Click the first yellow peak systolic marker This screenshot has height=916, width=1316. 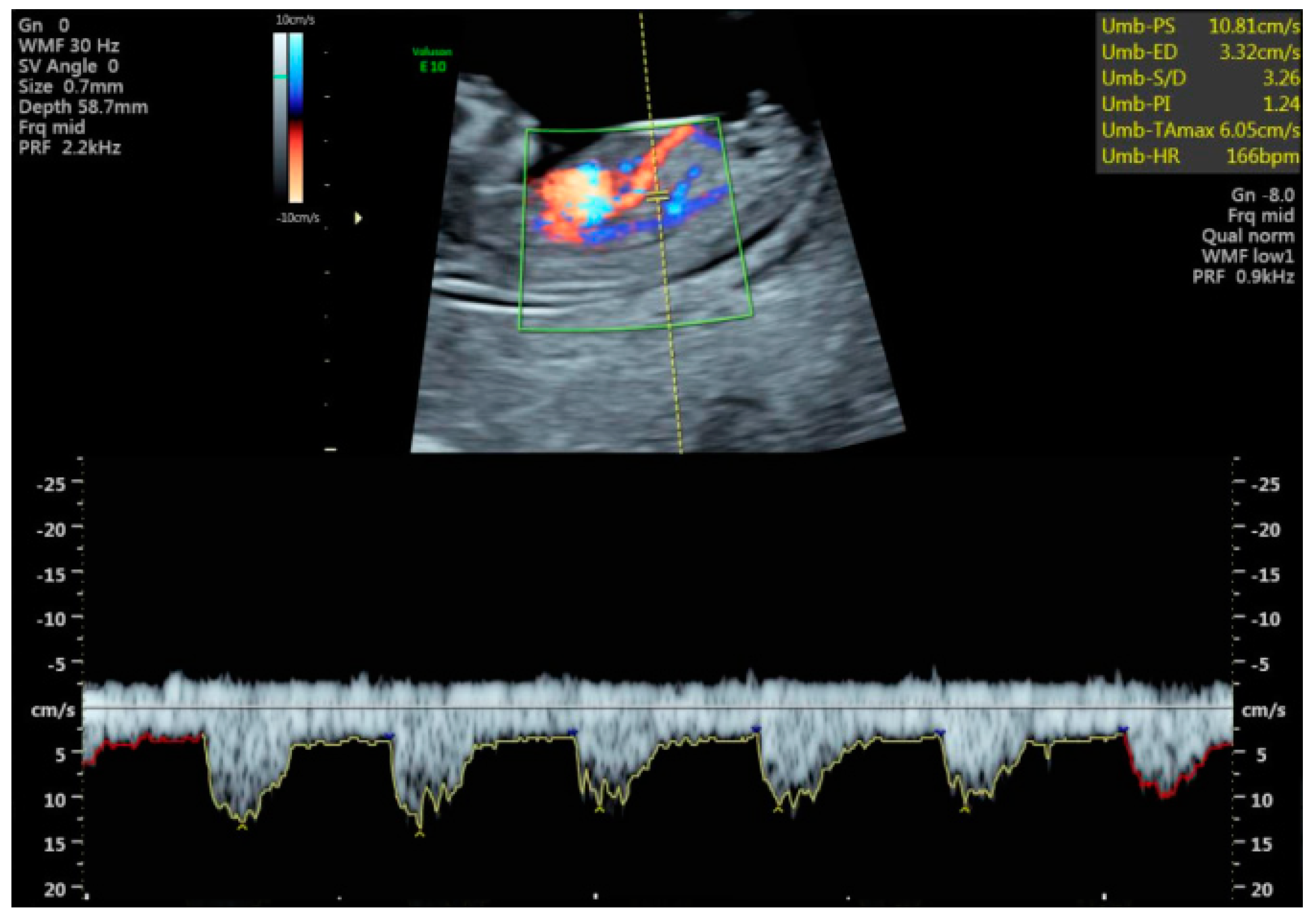click(242, 826)
